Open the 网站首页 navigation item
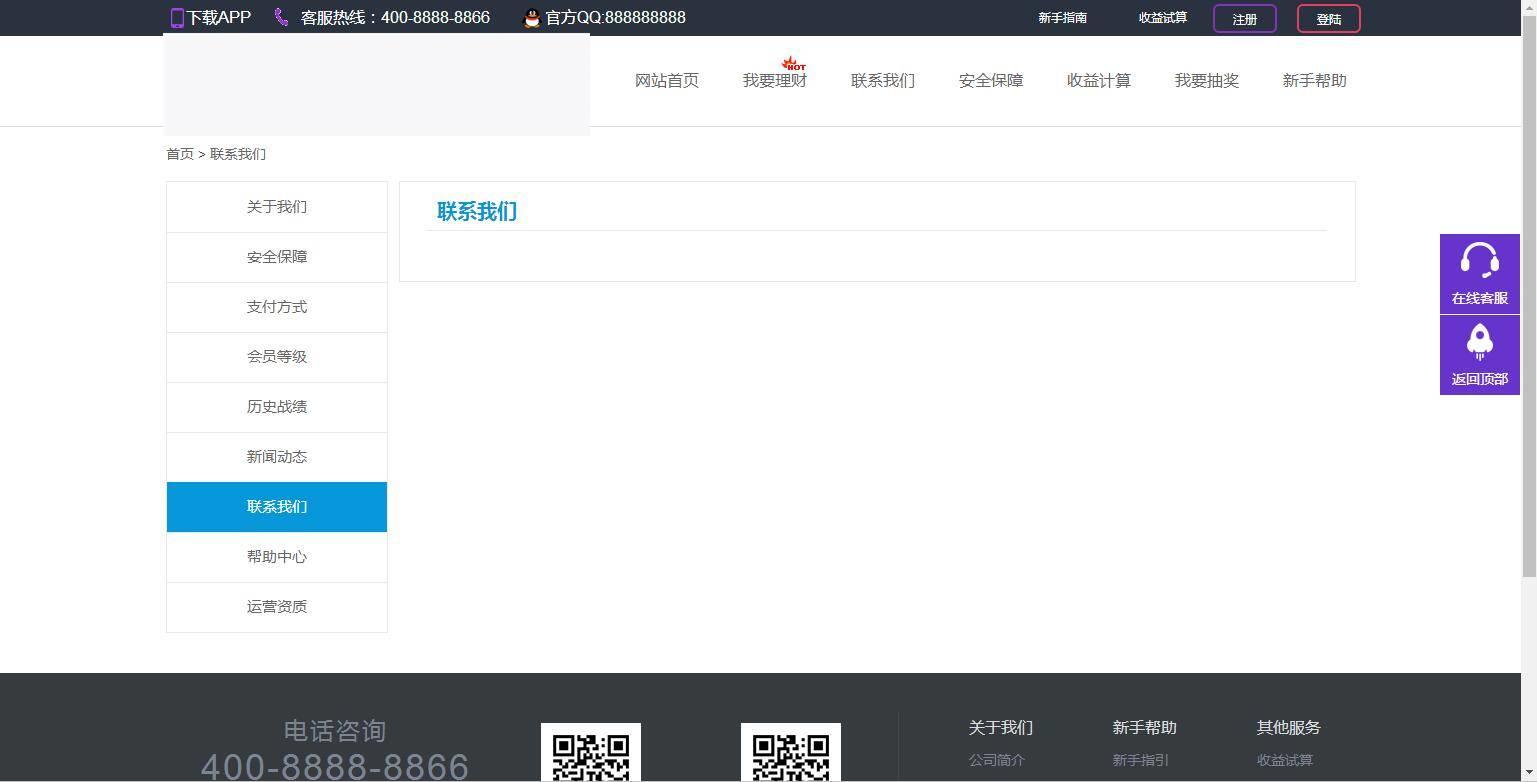The width and height of the screenshot is (1537, 782). (x=666, y=80)
